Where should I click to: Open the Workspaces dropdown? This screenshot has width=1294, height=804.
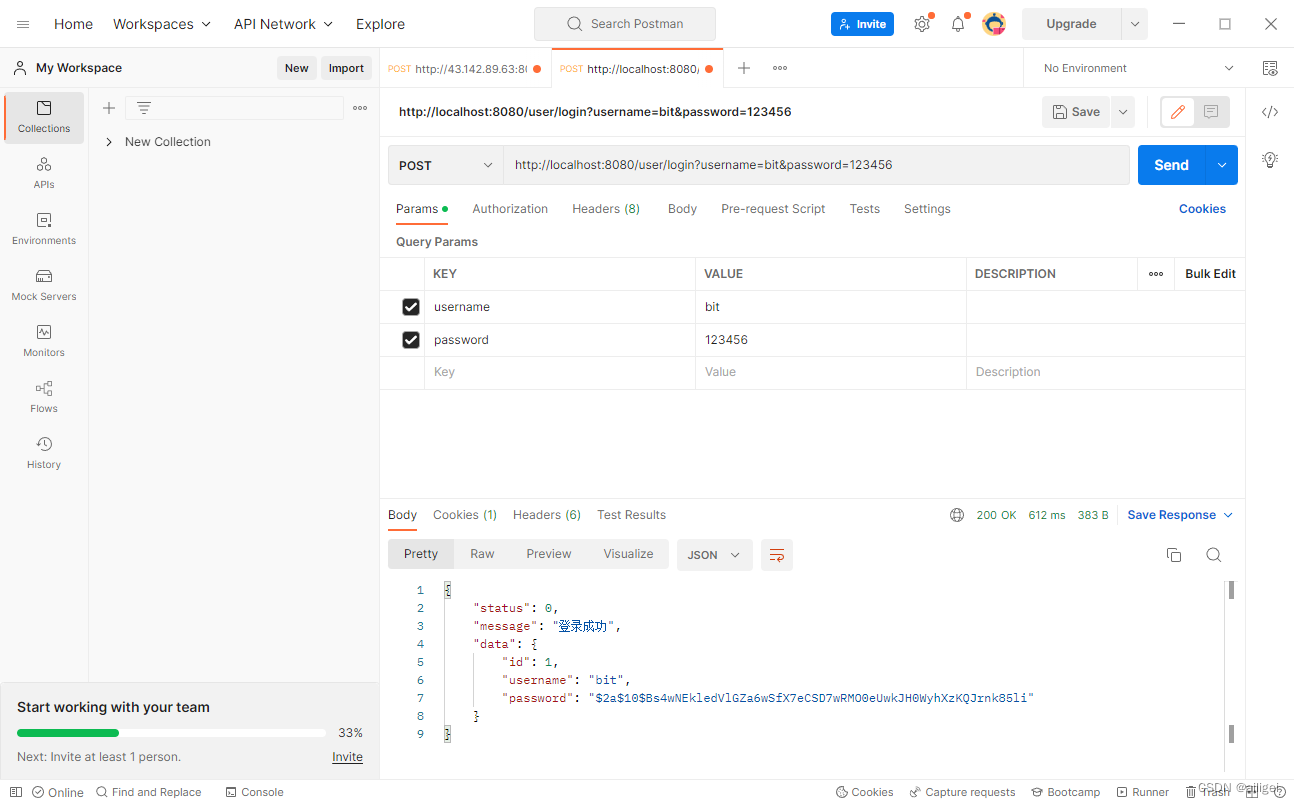162,24
